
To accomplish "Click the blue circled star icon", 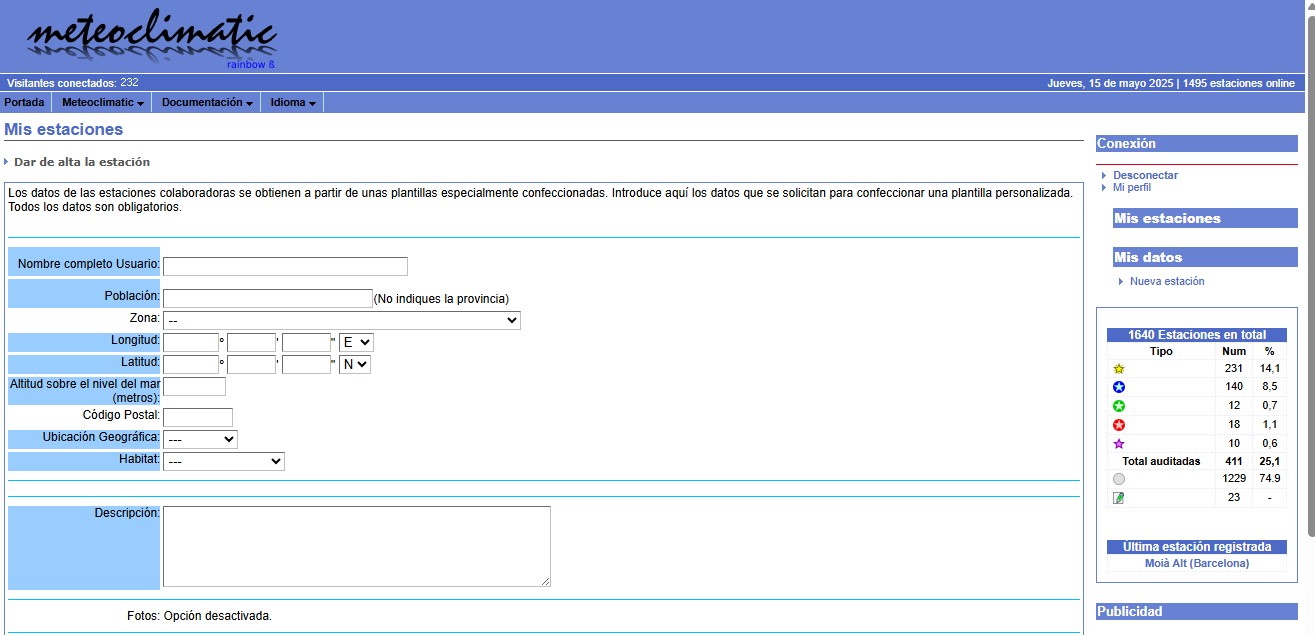I will (x=1119, y=387).
